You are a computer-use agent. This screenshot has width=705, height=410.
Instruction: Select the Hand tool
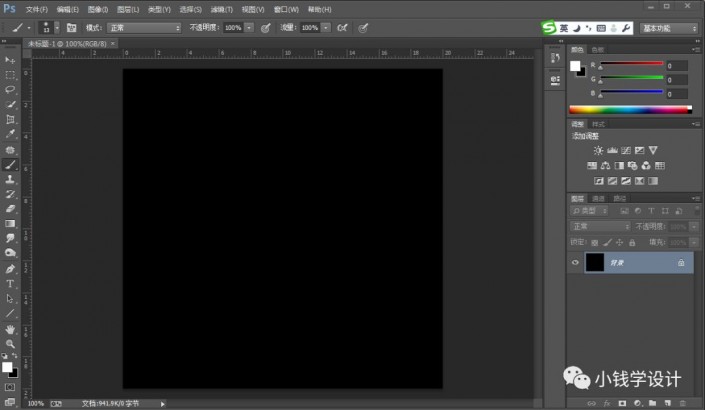coord(11,328)
